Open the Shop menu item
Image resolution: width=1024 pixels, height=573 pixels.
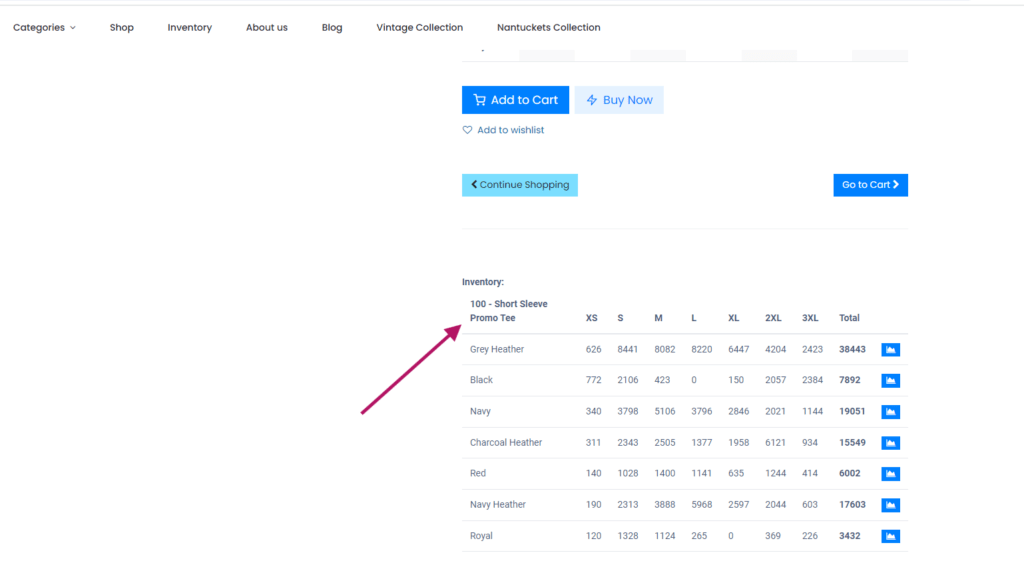pos(122,28)
